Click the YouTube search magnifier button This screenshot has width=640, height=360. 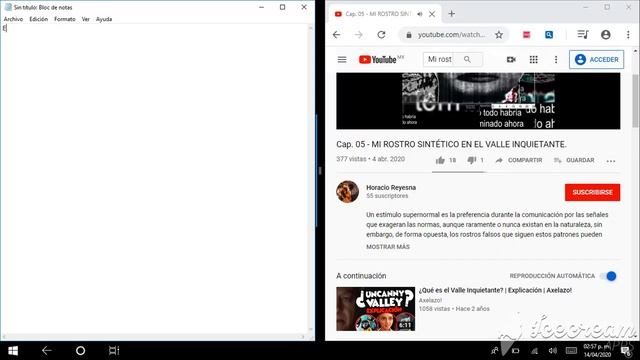pos(467,60)
